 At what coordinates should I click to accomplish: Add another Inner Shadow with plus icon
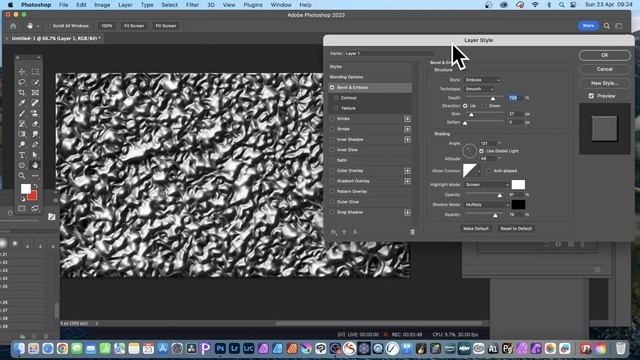[407, 140]
